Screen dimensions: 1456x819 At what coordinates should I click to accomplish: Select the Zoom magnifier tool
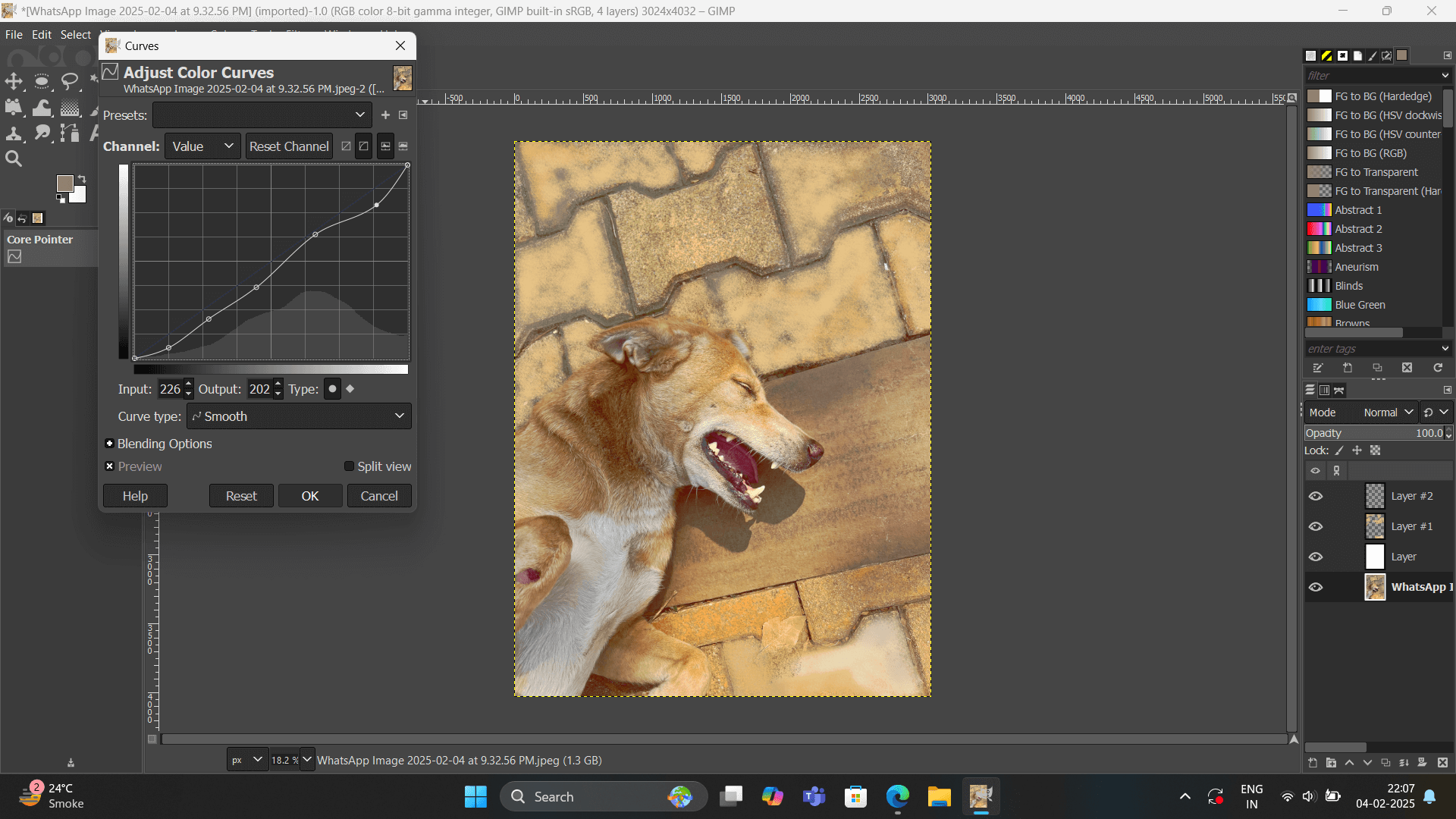coord(14,158)
